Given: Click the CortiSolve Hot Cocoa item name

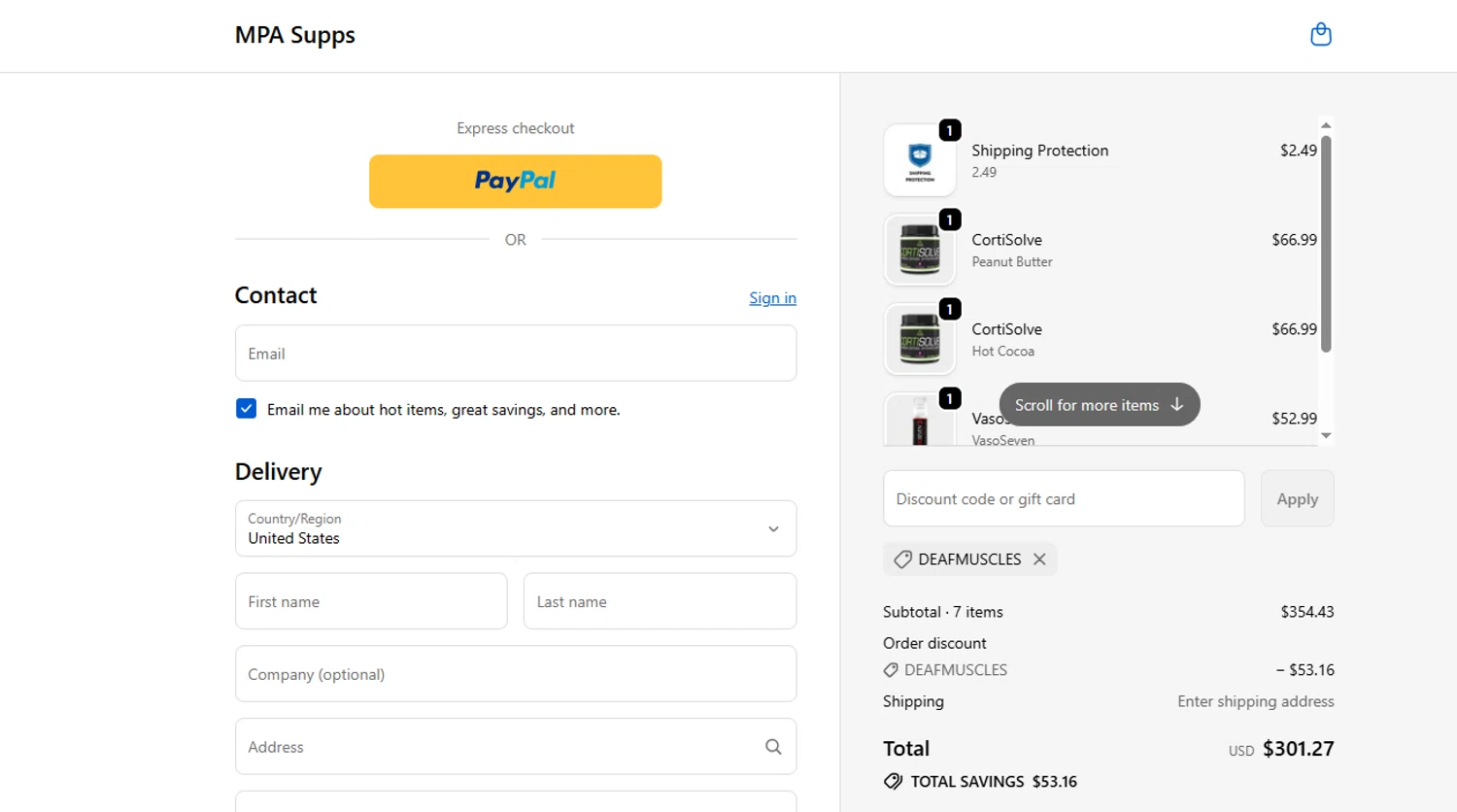Looking at the screenshot, I should [1007, 329].
